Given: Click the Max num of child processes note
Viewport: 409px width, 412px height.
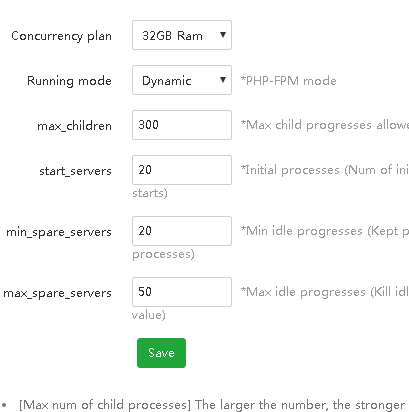Looking at the screenshot, I should point(212,405).
